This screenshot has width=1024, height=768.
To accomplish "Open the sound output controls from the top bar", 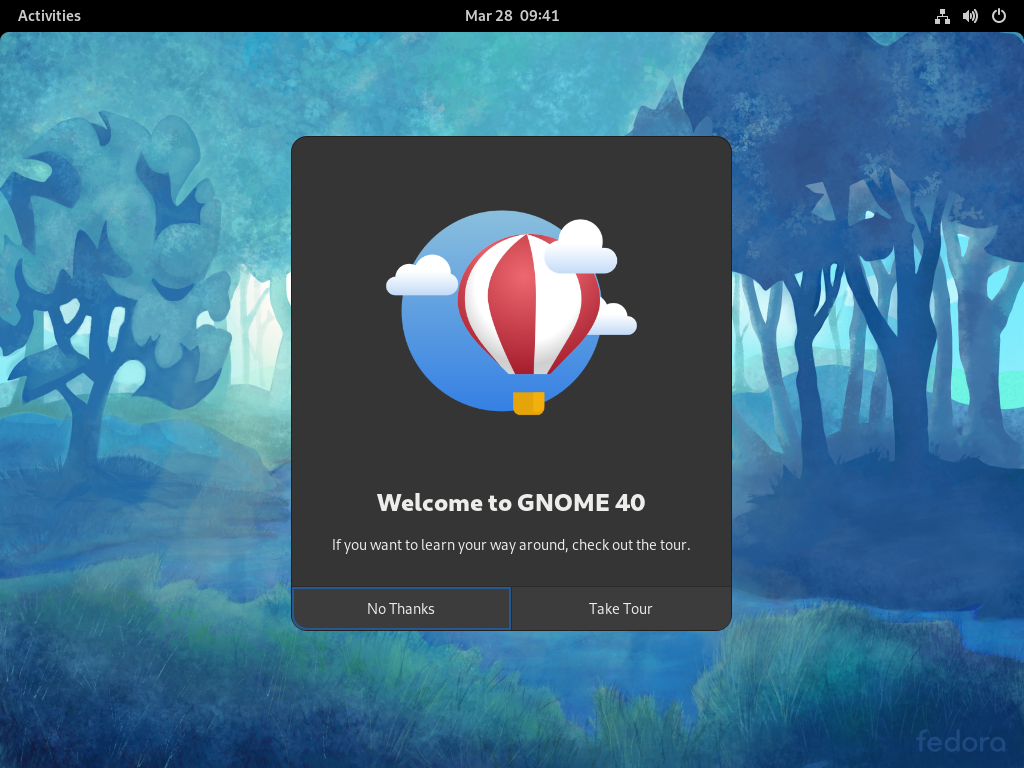I will pos(969,15).
